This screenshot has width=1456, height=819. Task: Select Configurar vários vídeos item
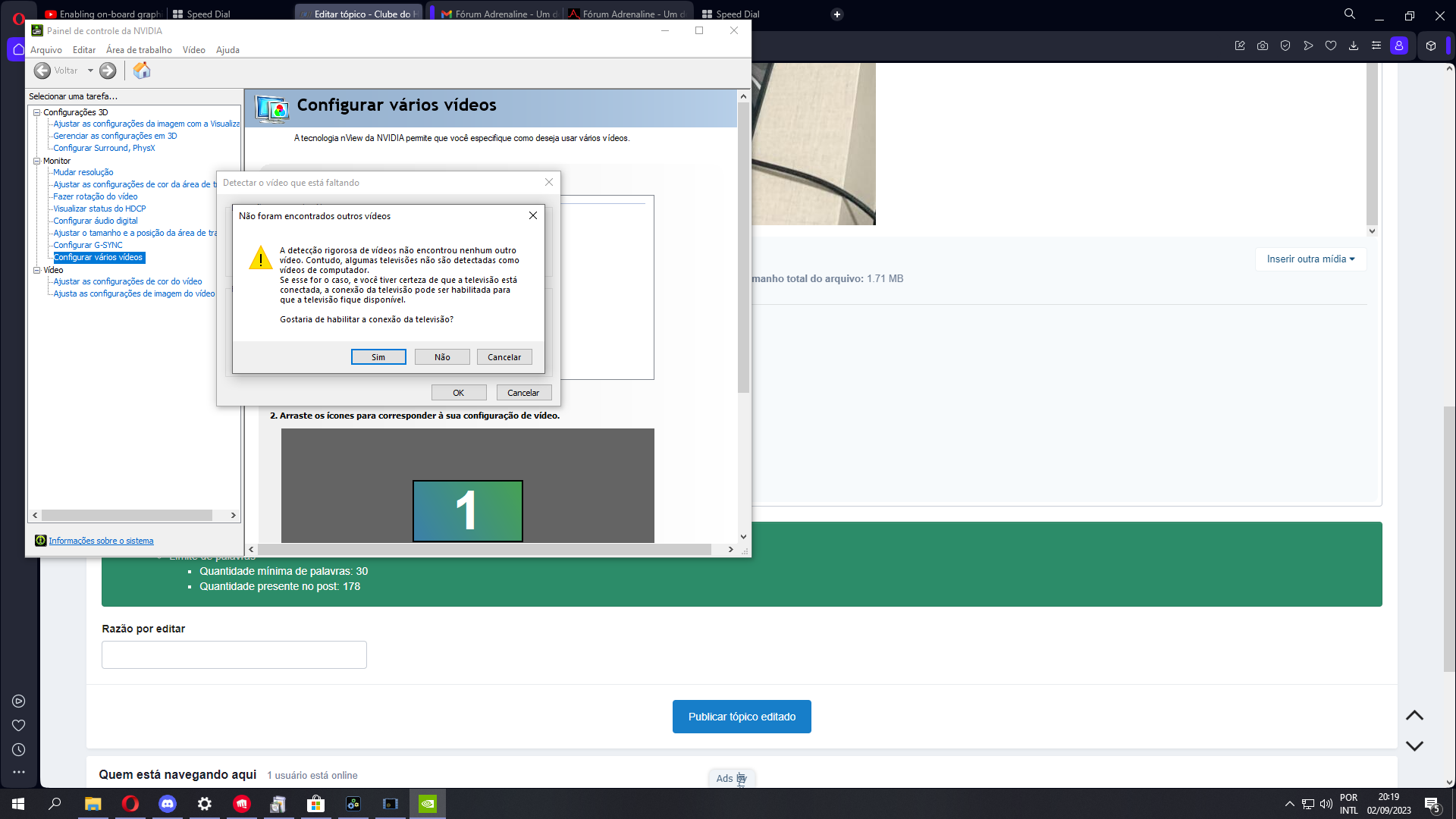click(x=99, y=257)
